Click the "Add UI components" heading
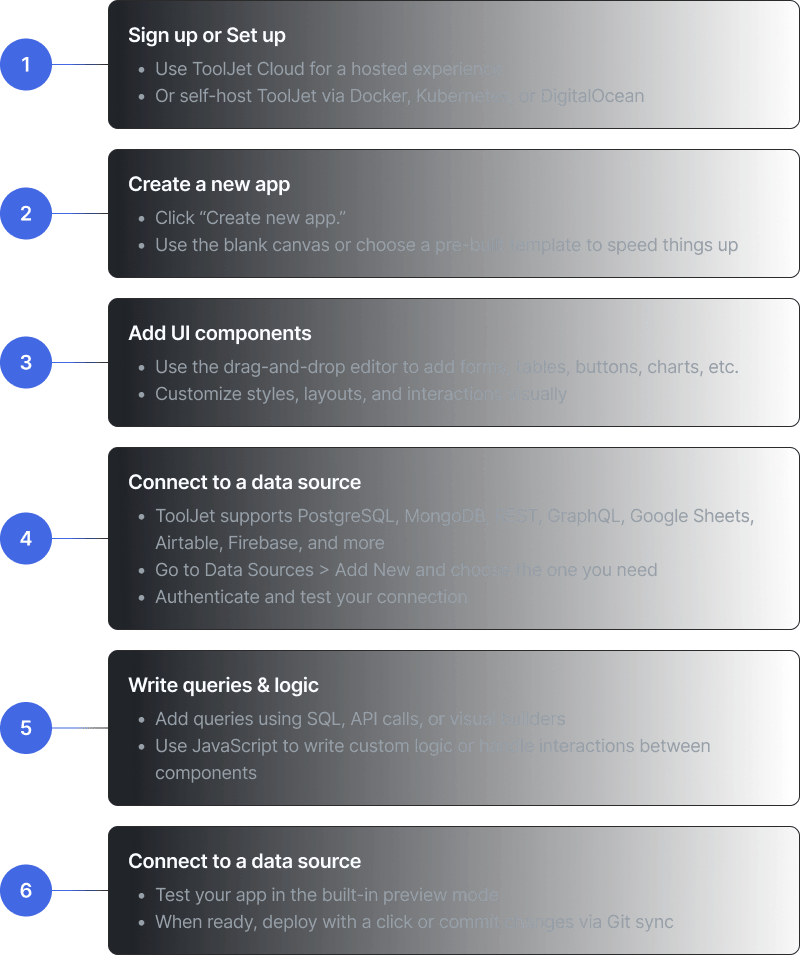This screenshot has height=955, width=800. click(x=220, y=333)
